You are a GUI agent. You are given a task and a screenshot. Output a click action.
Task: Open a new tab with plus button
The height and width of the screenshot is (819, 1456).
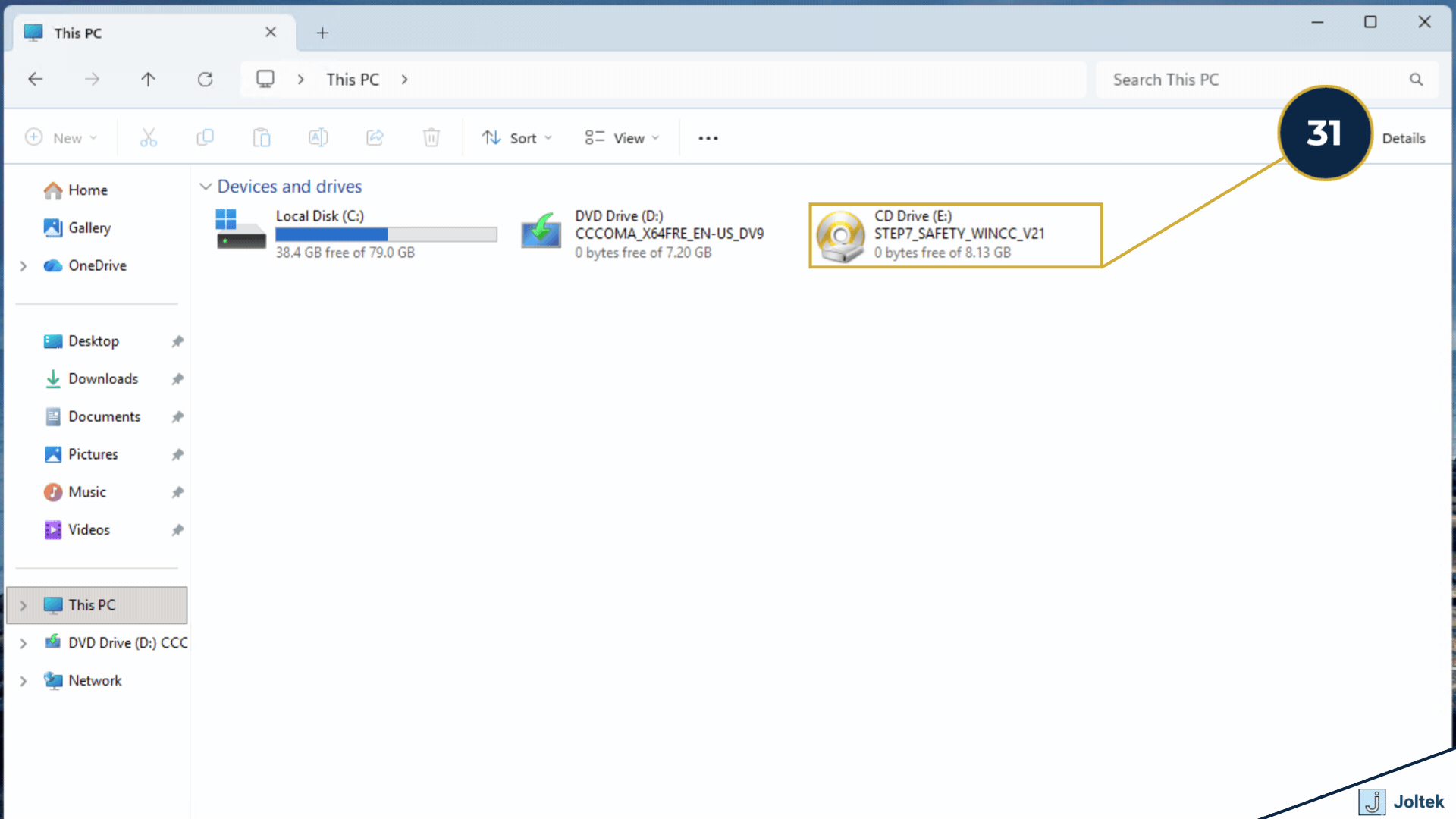(322, 33)
